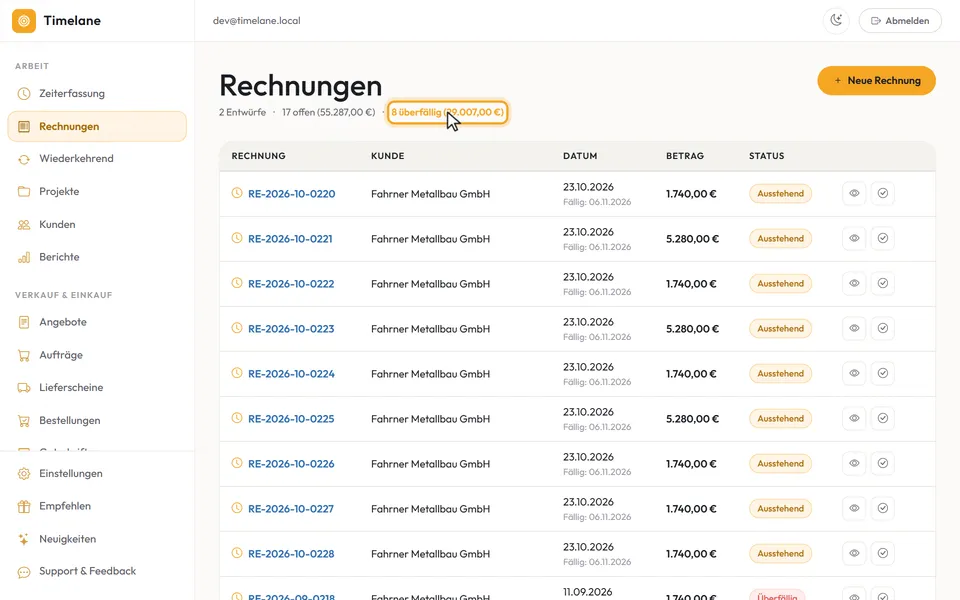The image size is (960, 600).
Task: Open Aufträge in the sidebar
Action: coord(97,355)
